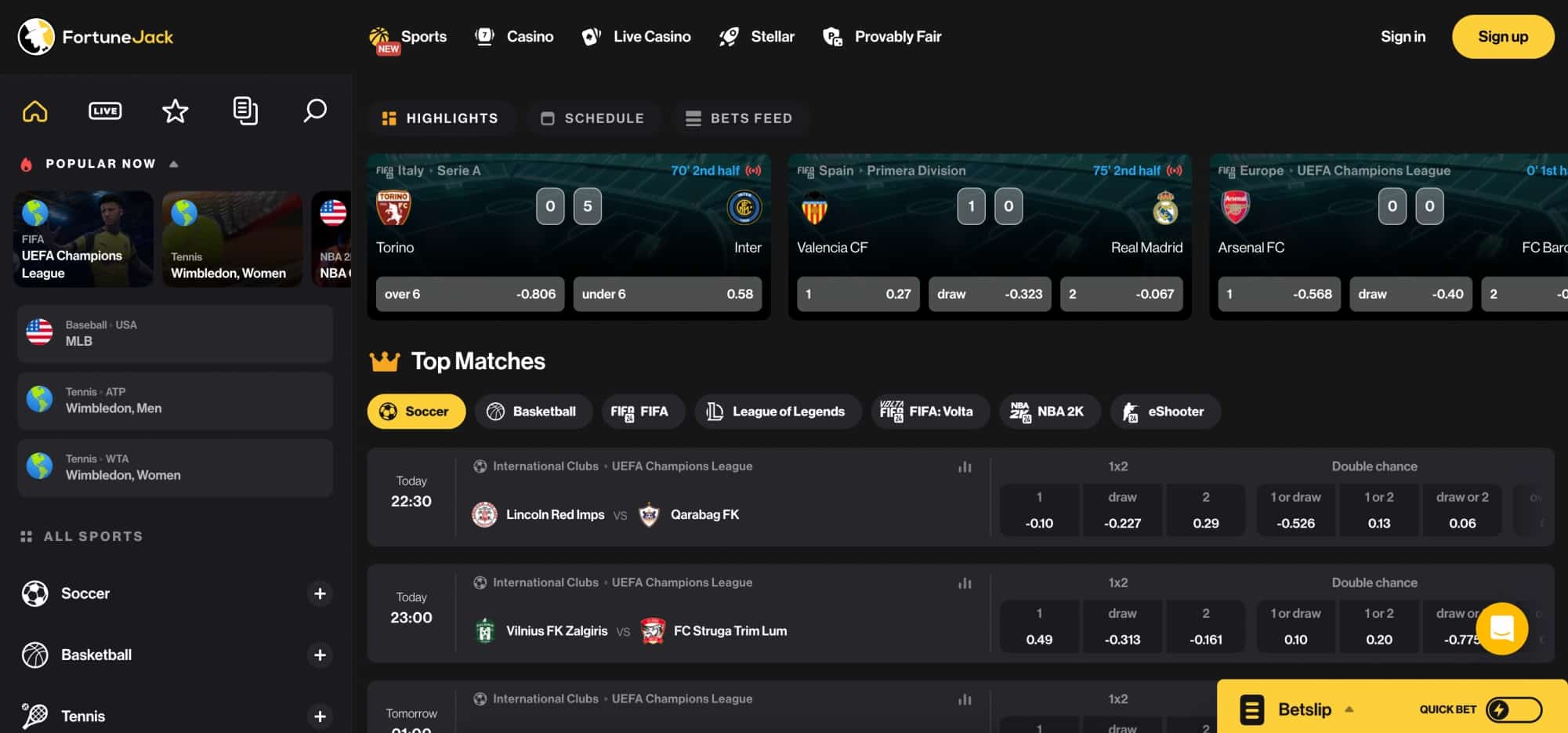Click the Soccer ball icon under All Sports
The height and width of the screenshot is (733, 1568).
[35, 593]
